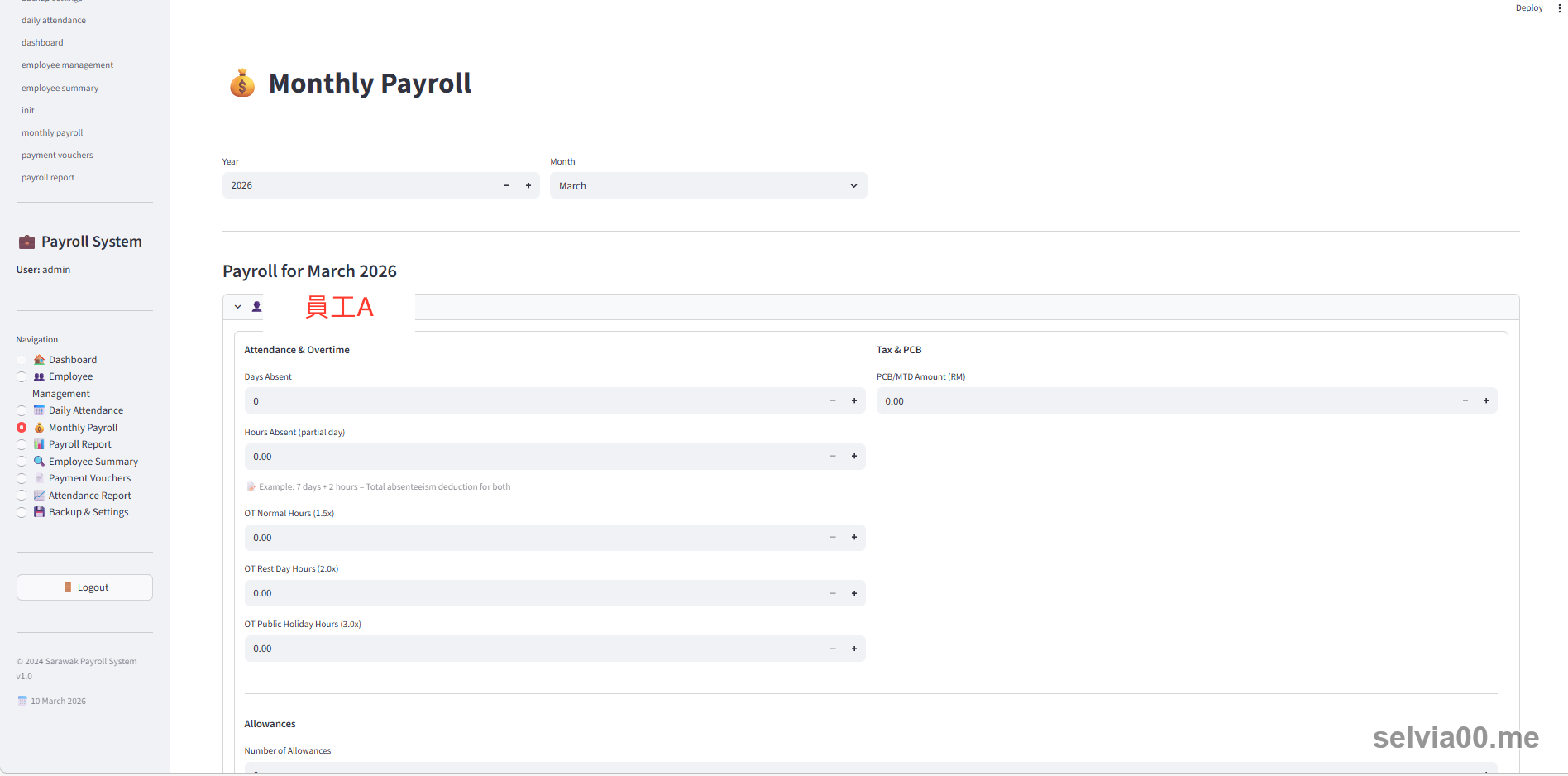Open dashboard page link in sidebar
Screen dimensions: 1568x776
(x=42, y=42)
